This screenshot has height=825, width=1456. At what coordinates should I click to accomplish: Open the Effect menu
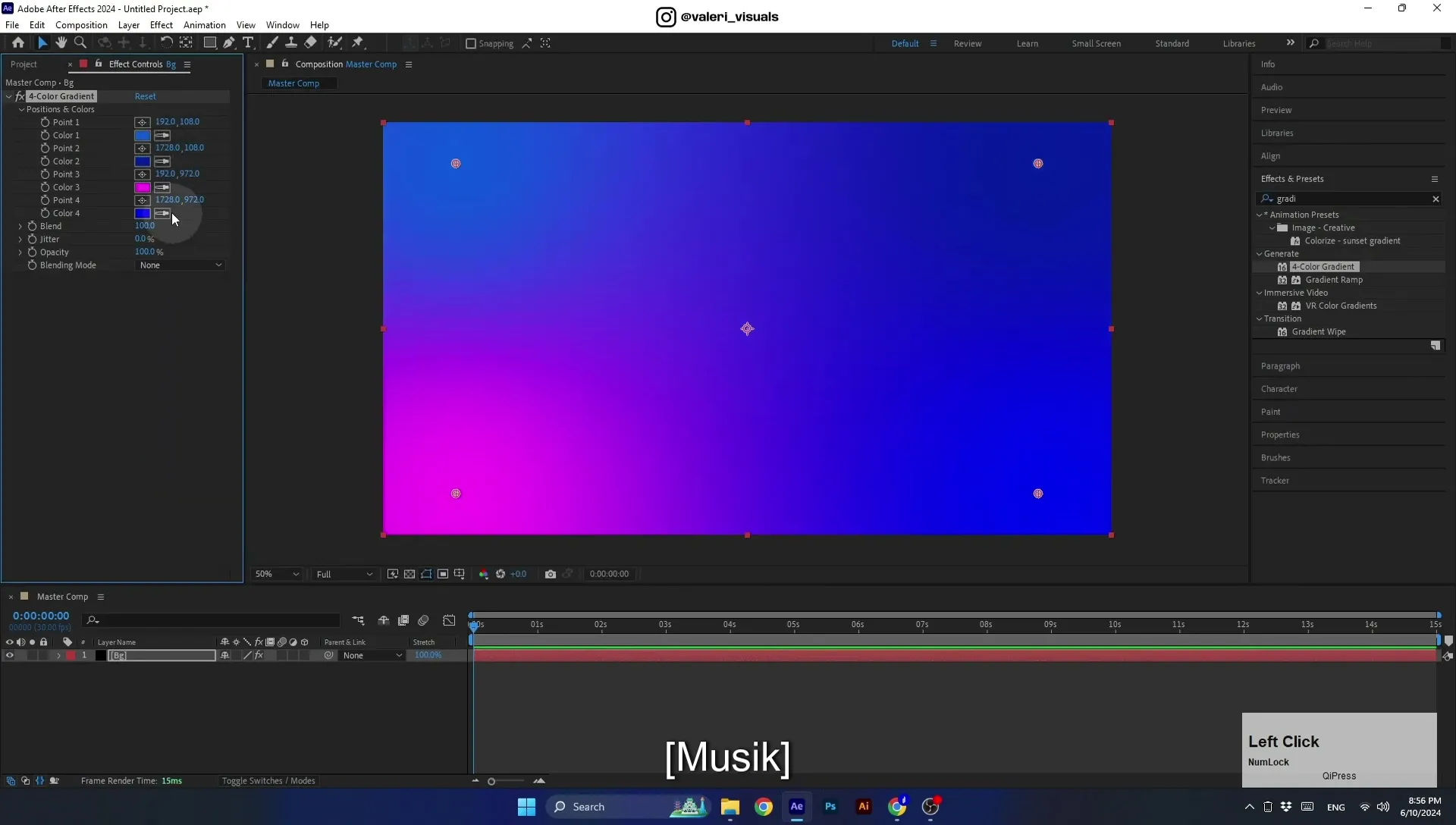pos(162,25)
